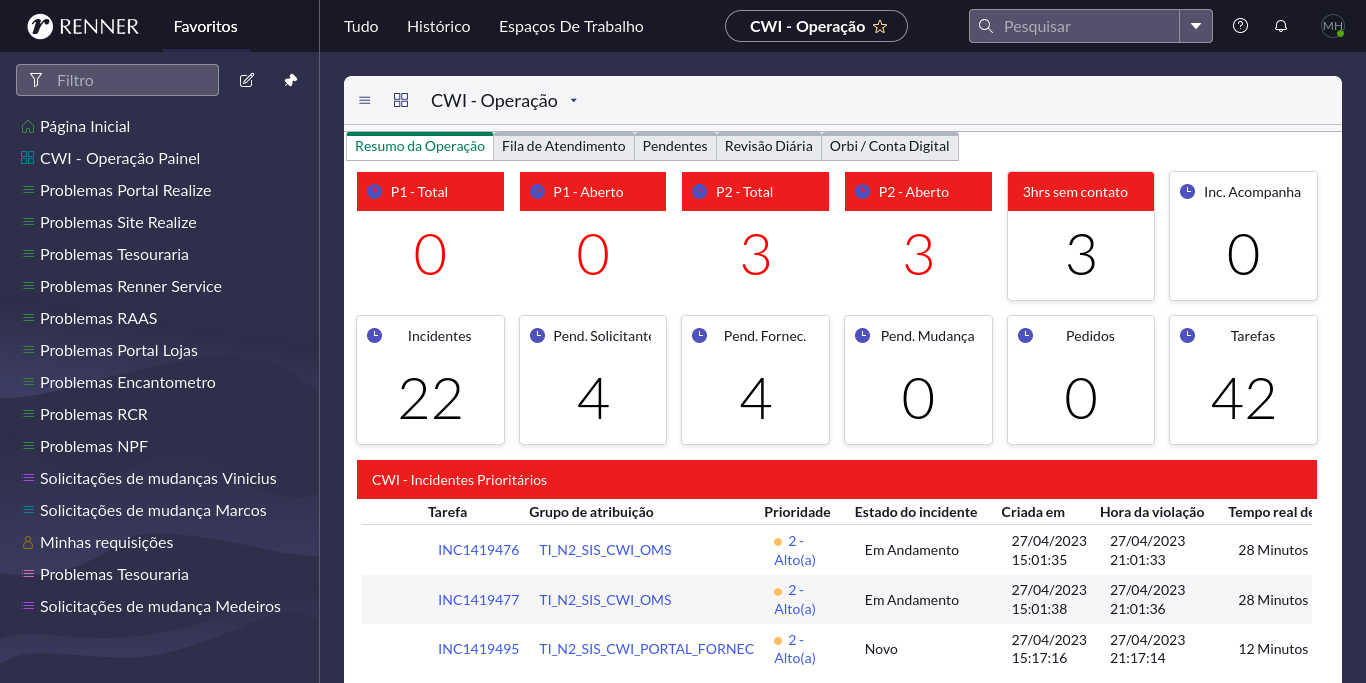Screen dimensions: 1366x683
Task: Open Solicitações de mudanças Vinicius favorite
Action: pos(158,479)
